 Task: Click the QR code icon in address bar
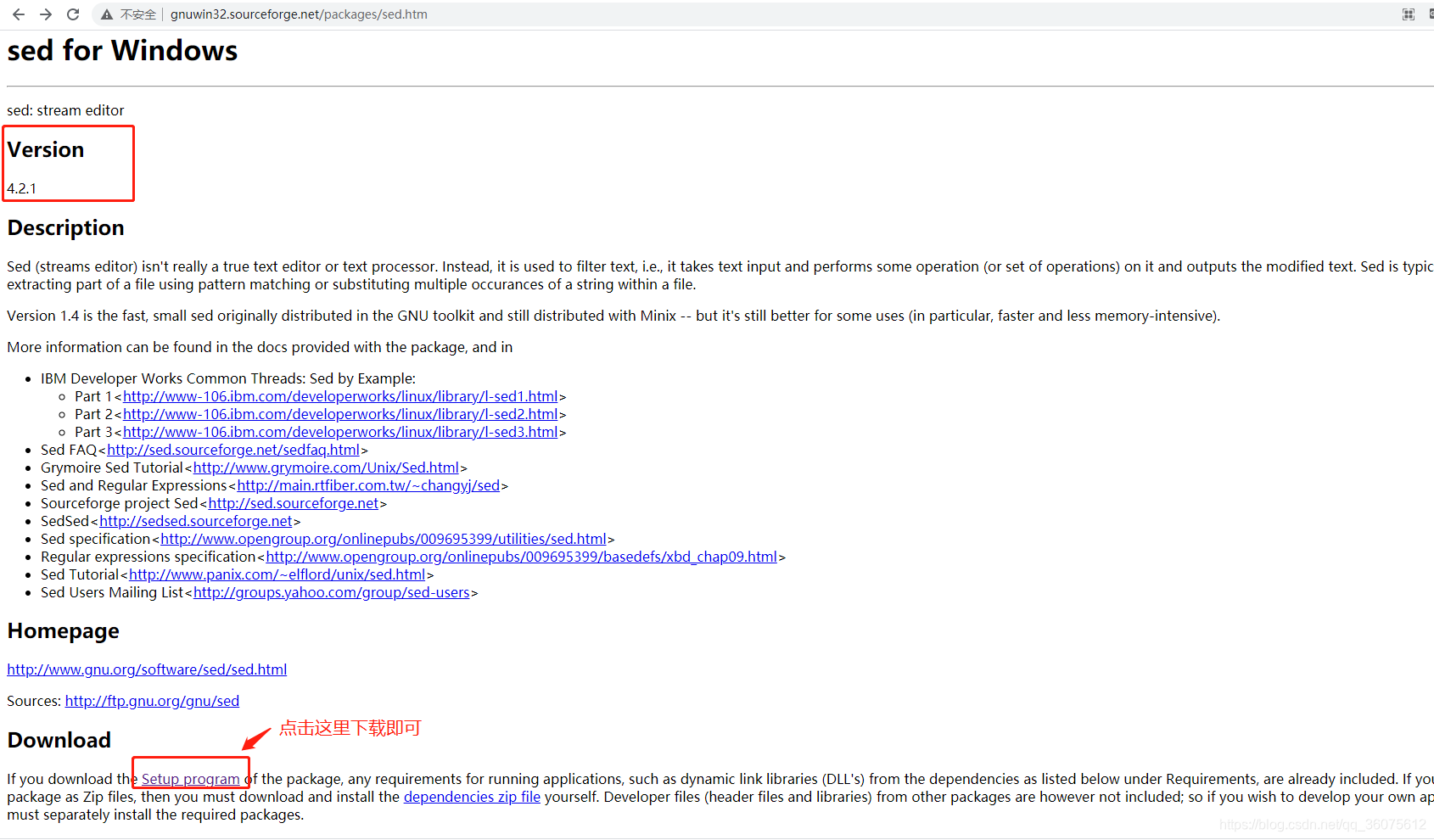[x=1409, y=14]
